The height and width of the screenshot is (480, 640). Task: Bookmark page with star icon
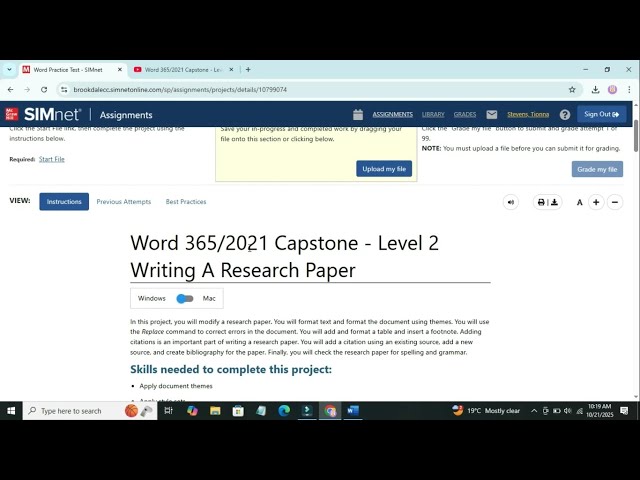coord(572,89)
